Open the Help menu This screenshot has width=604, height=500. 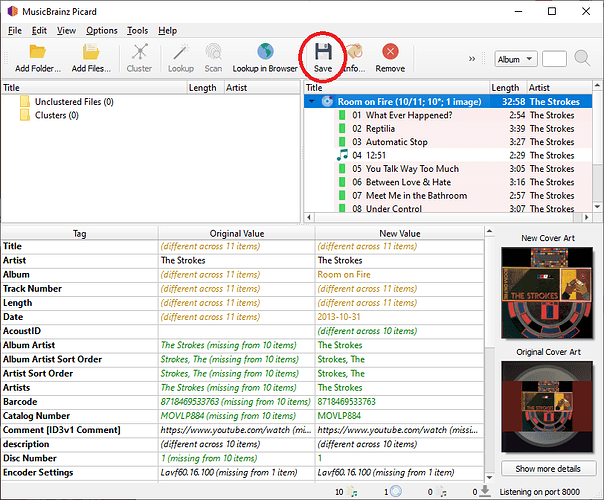(168, 30)
